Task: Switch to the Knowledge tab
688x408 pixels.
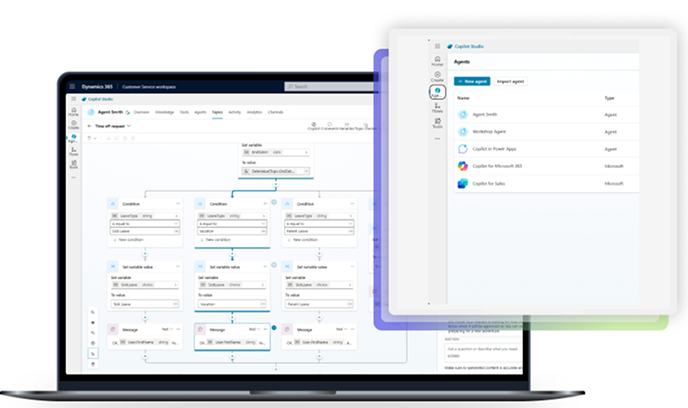Action: 165,112
